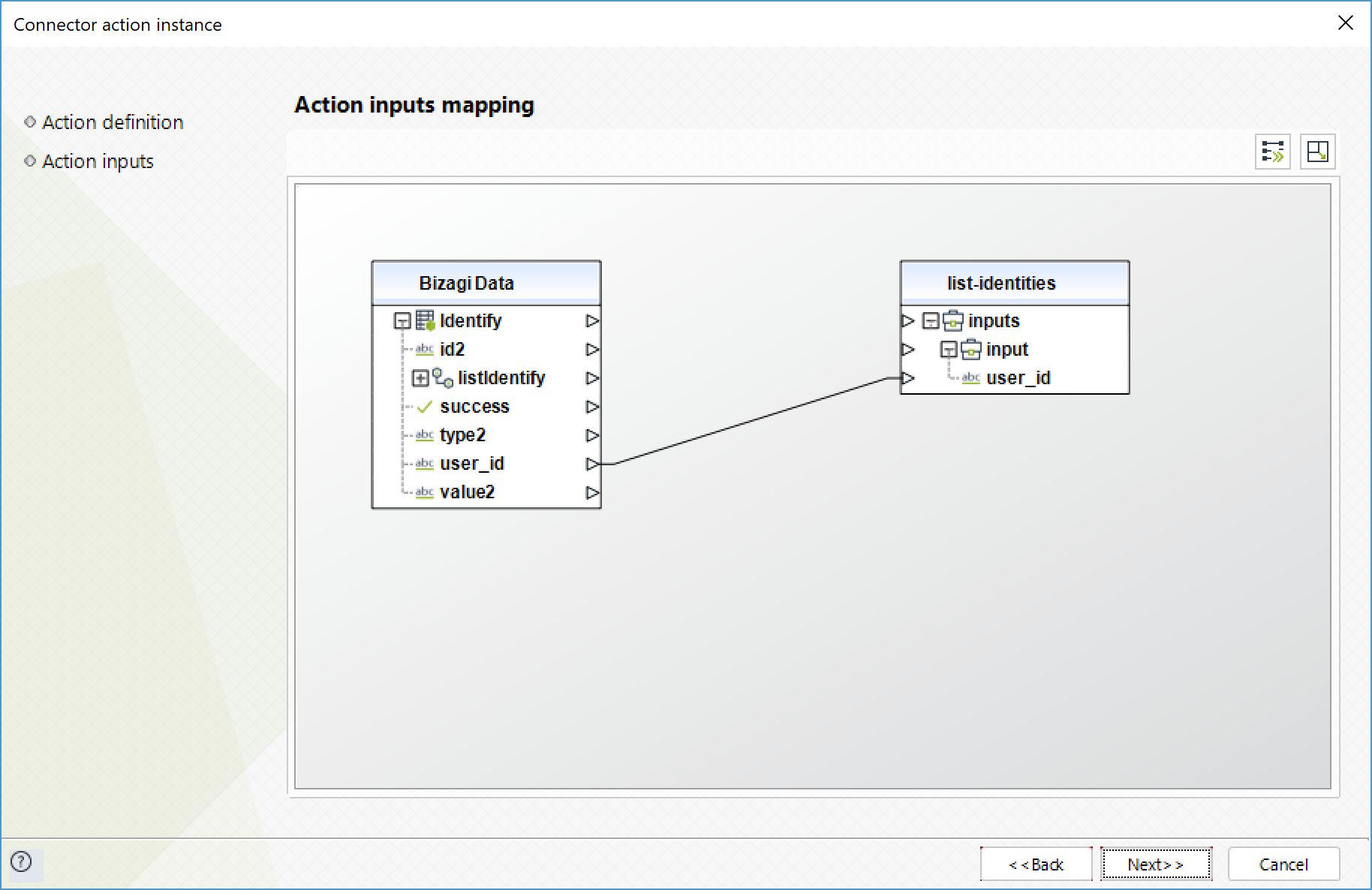Image resolution: width=1372 pixels, height=890 pixels.
Task: Select the value2 attribute
Action: 467,492
